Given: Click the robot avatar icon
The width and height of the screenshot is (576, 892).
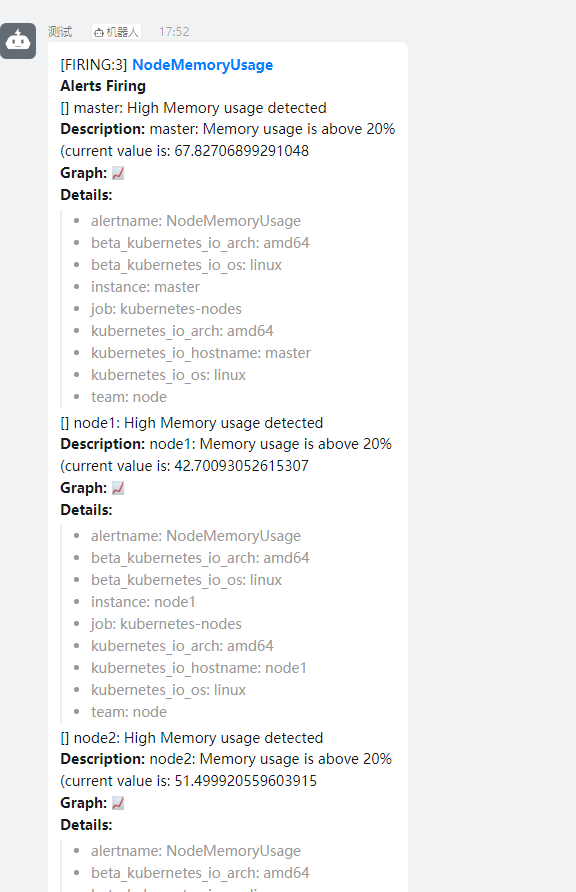Looking at the screenshot, I should 18,41.
